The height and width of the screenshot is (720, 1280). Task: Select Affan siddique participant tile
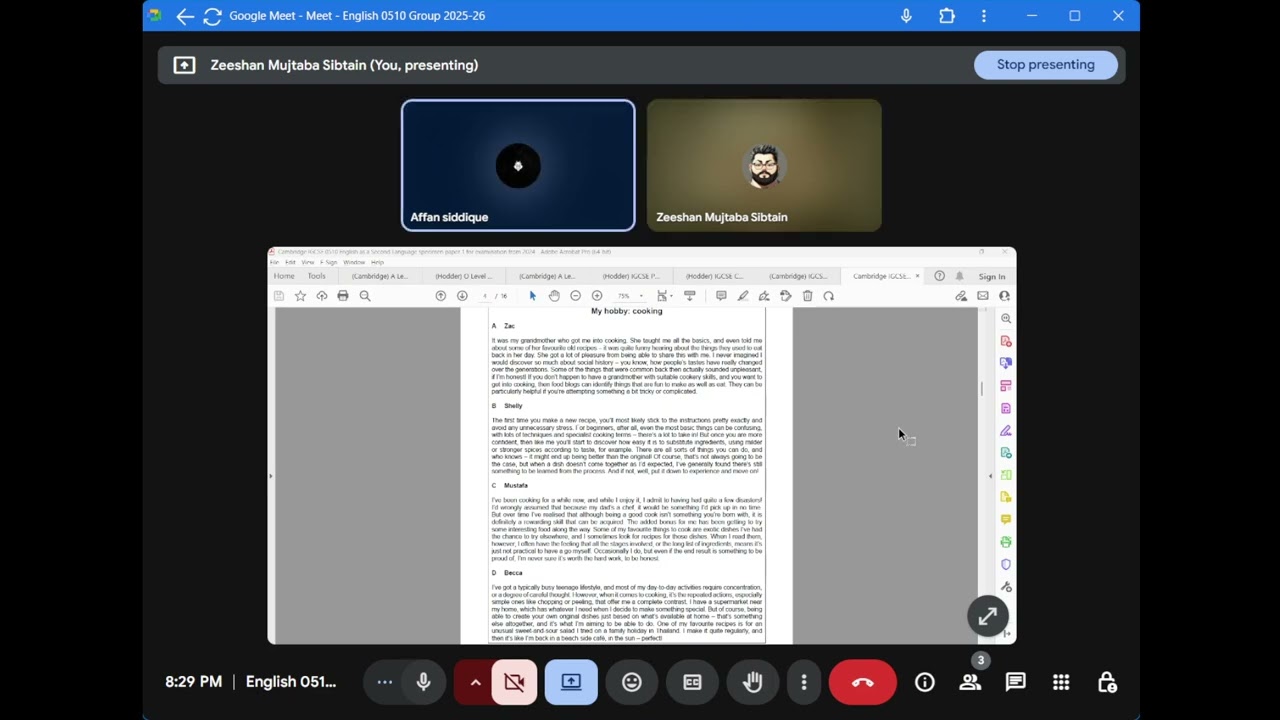point(518,165)
